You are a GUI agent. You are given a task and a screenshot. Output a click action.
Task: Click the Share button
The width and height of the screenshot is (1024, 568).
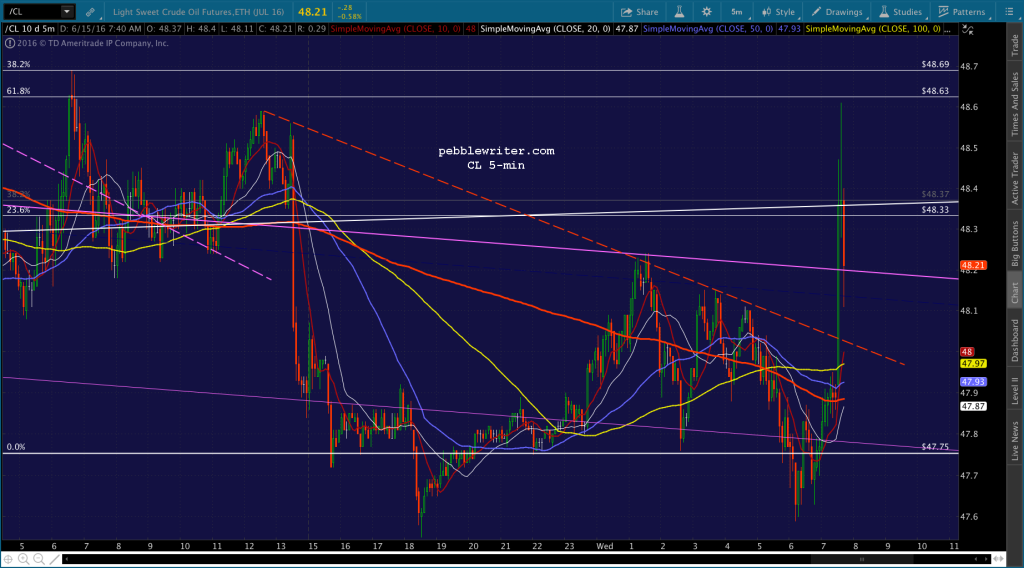[639, 12]
